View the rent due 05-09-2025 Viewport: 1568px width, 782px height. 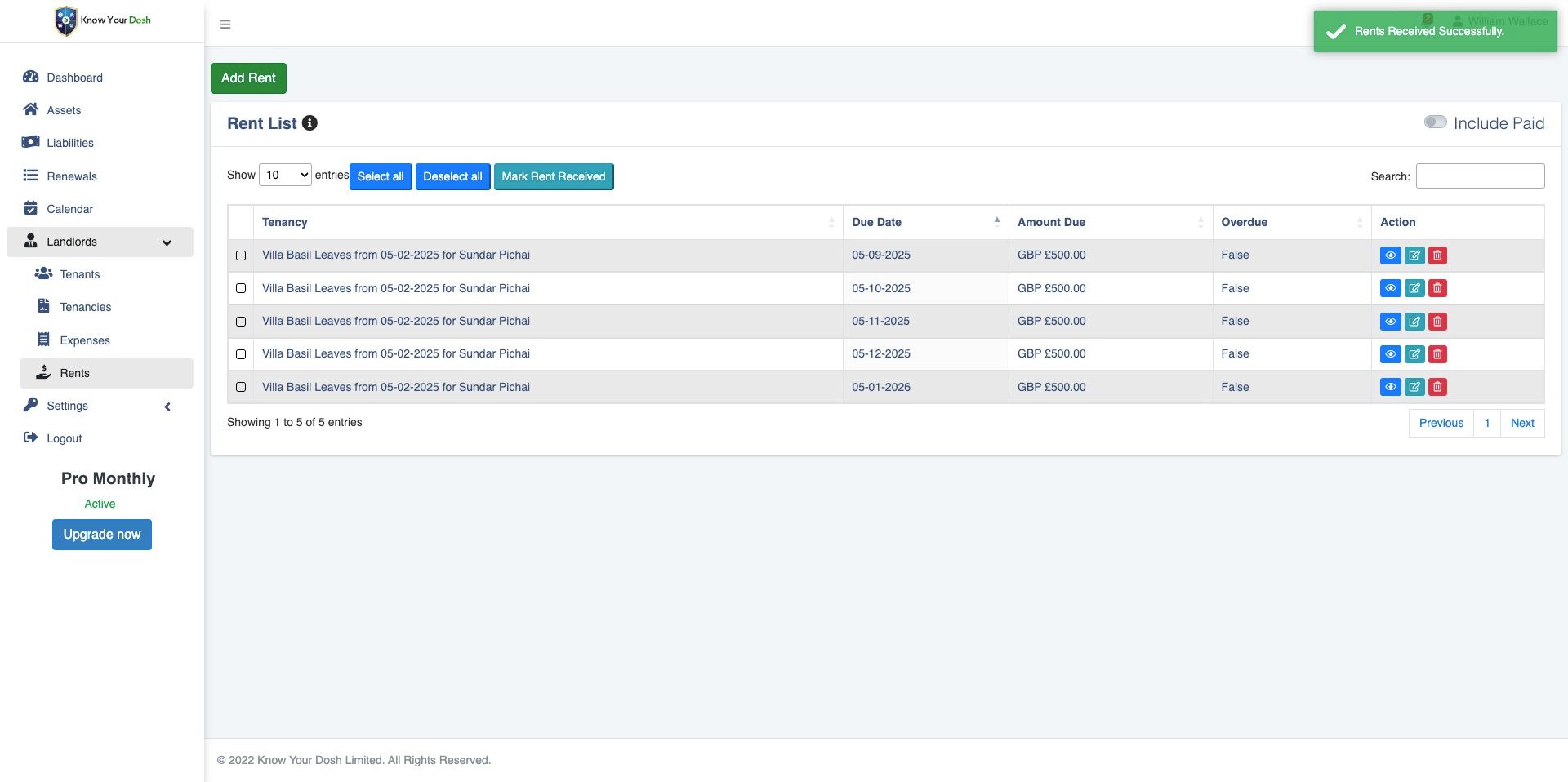click(x=1390, y=255)
